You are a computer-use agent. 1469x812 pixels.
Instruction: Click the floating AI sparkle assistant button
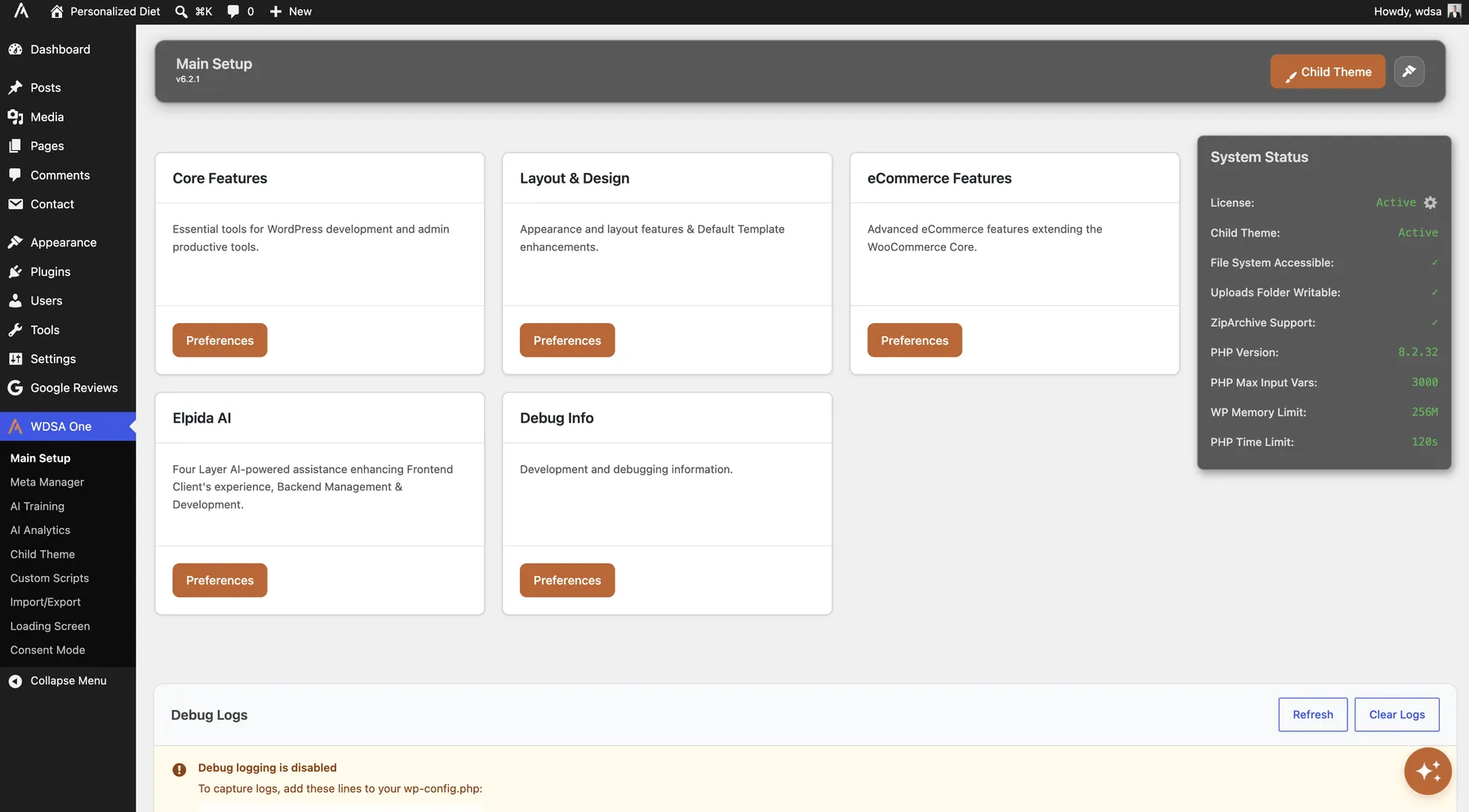click(x=1427, y=770)
